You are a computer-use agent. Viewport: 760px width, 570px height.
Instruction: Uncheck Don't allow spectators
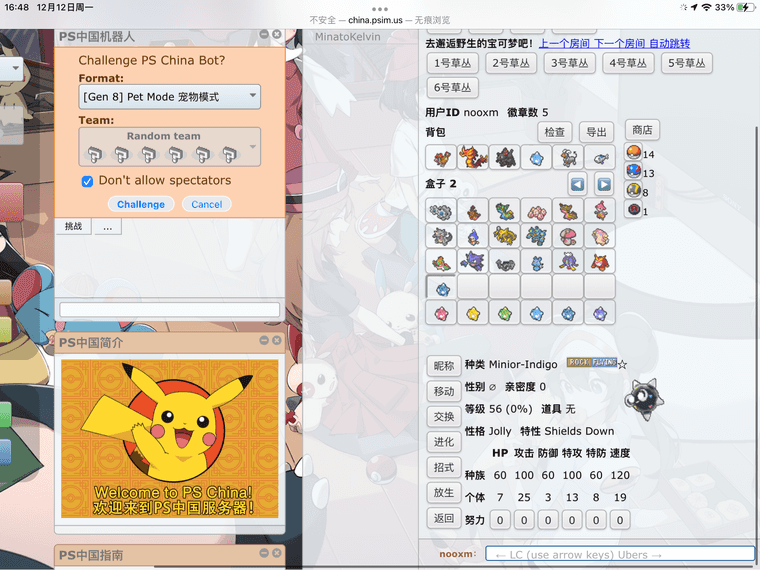click(88, 181)
